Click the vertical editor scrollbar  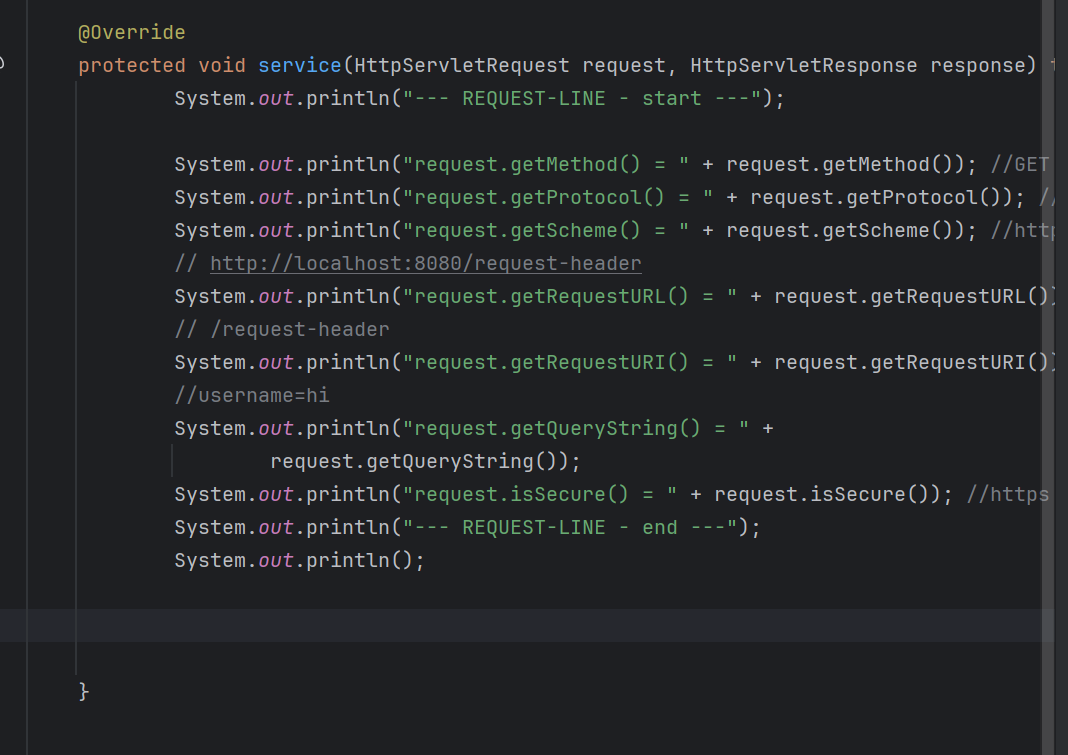[1048, 378]
